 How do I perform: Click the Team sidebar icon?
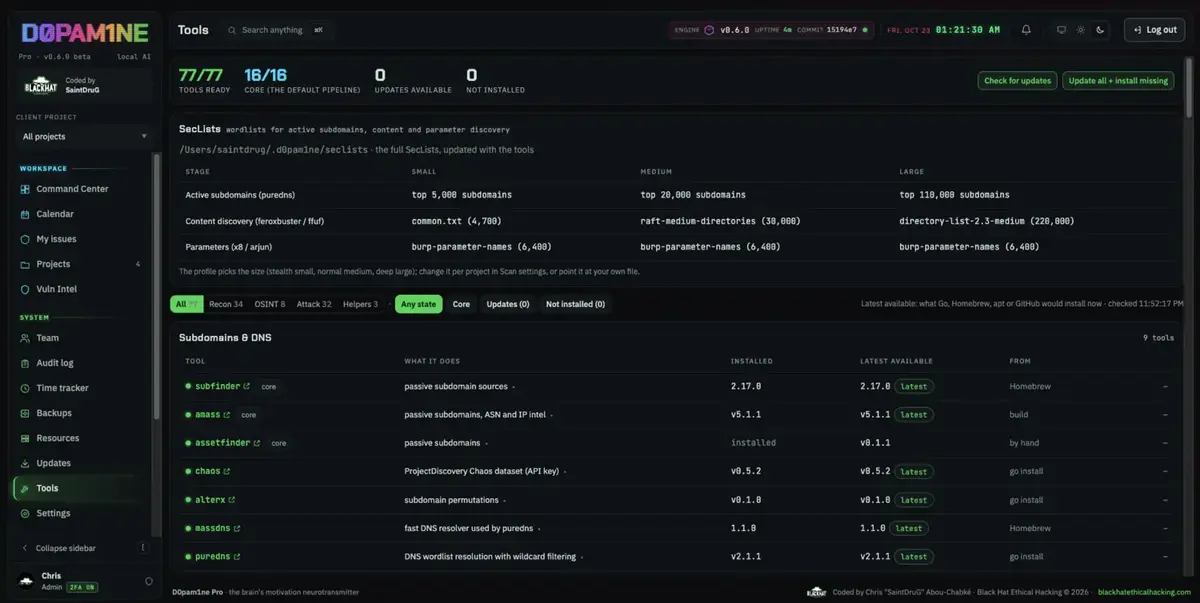tap(26, 338)
